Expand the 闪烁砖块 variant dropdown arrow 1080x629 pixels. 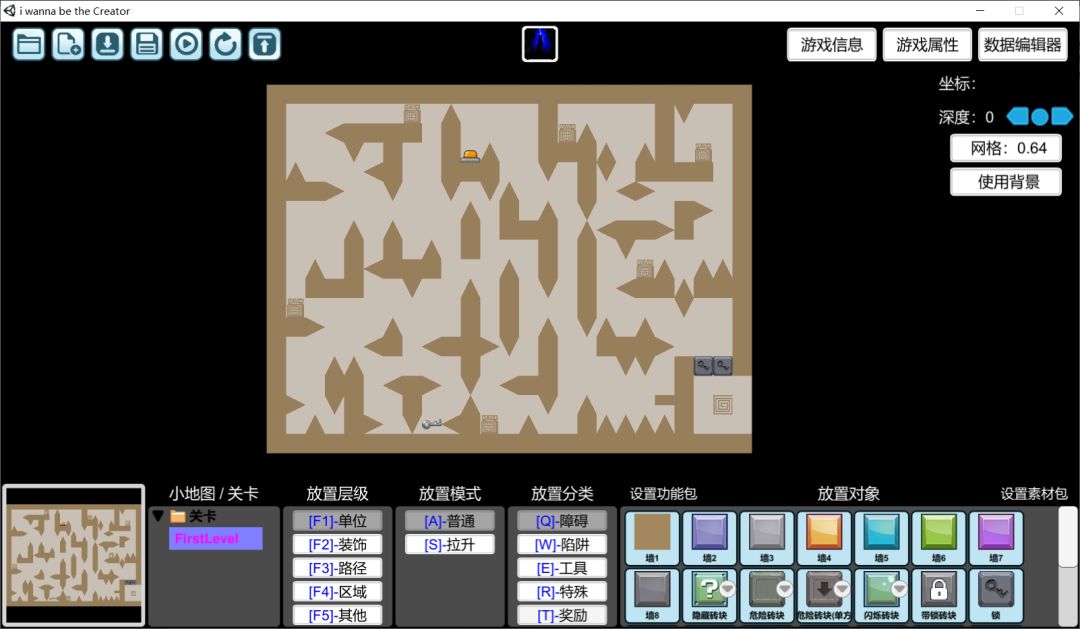click(x=898, y=588)
